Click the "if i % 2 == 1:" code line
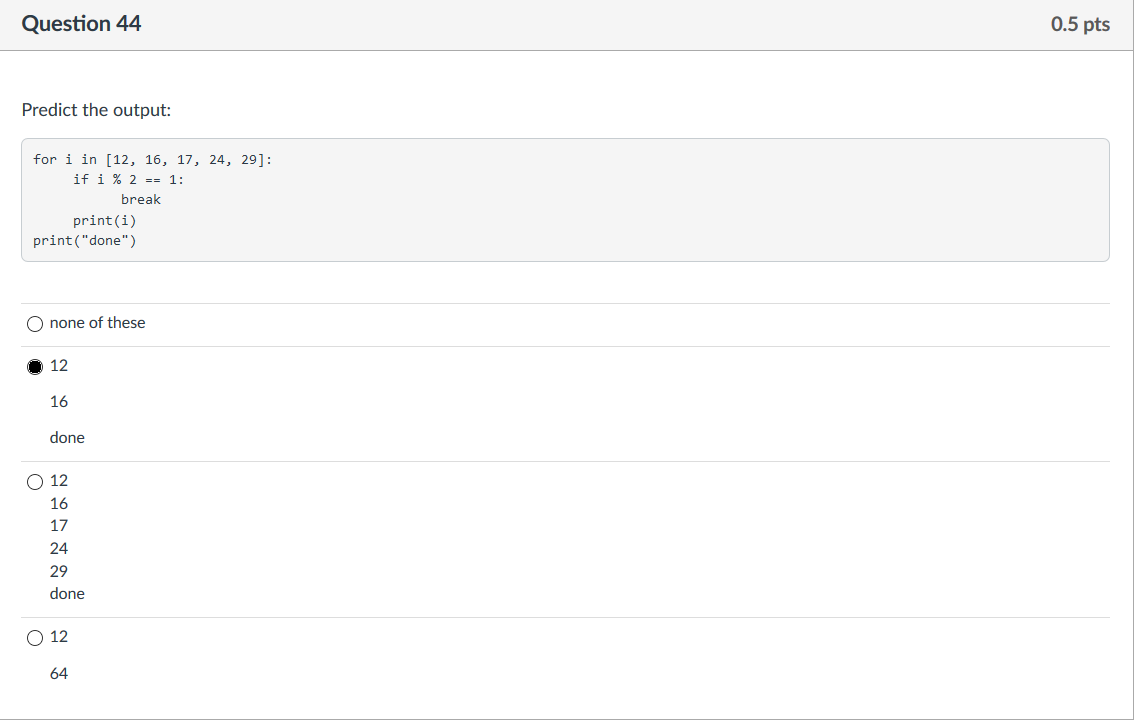Screen dimensions: 1134x720 pos(129,180)
